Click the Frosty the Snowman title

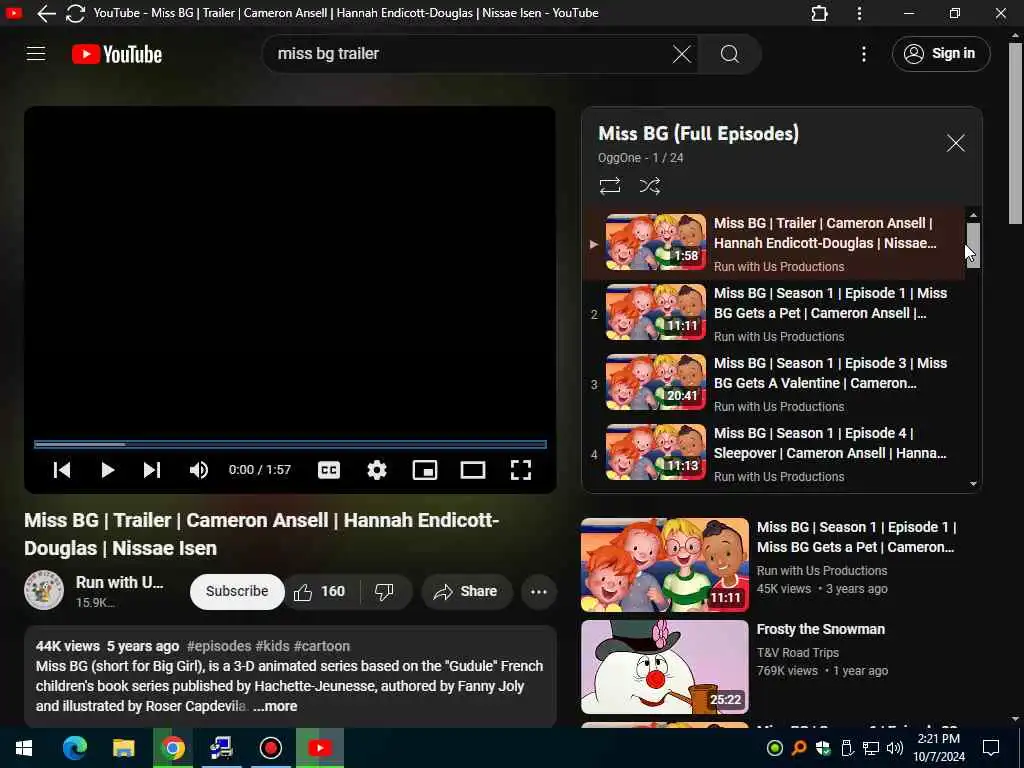821,630
